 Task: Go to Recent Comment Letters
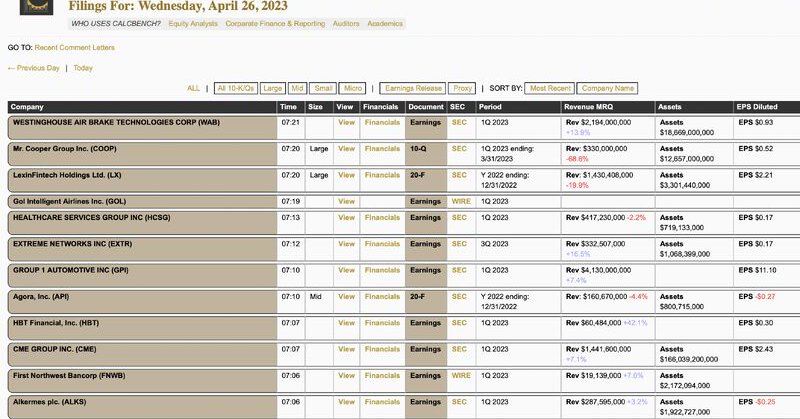(x=74, y=47)
